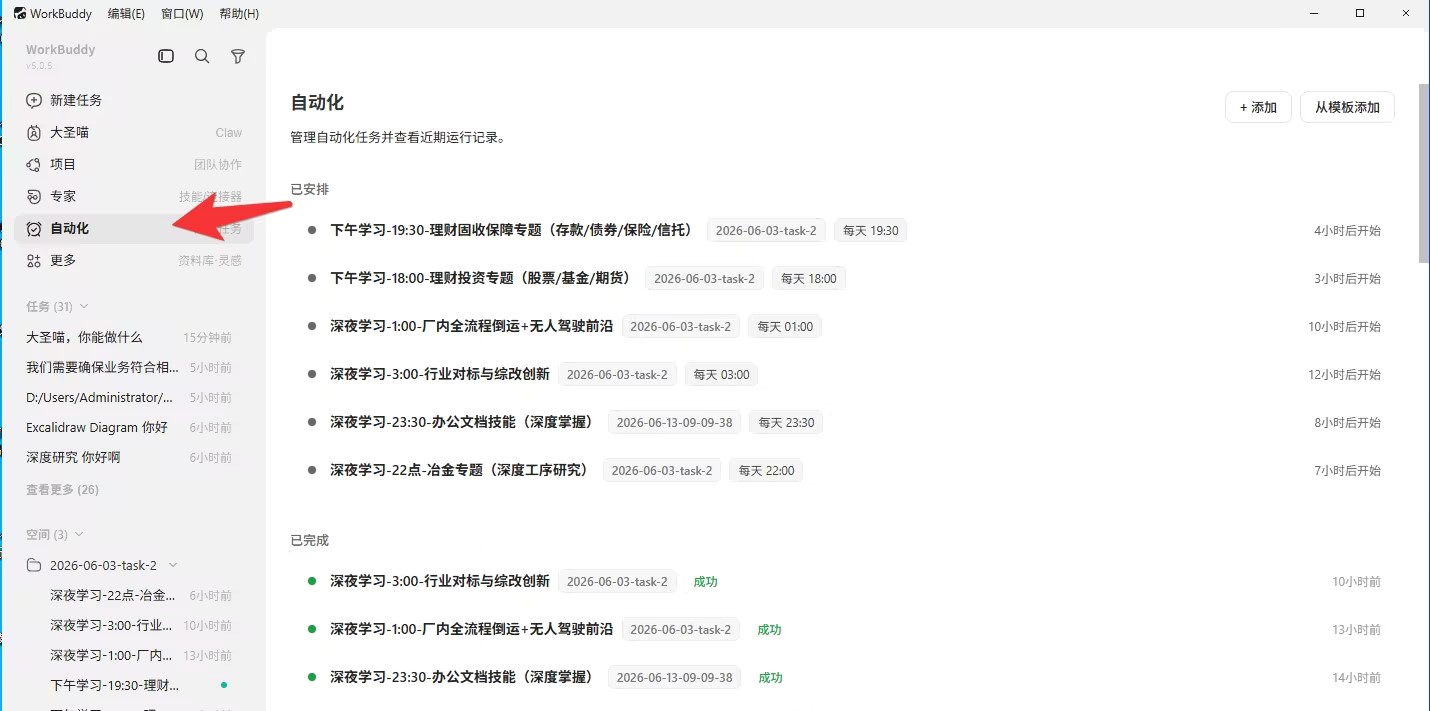This screenshot has height=711, width=1430.
Task: Click the 每天 18:00 schedule tag
Action: click(x=808, y=278)
